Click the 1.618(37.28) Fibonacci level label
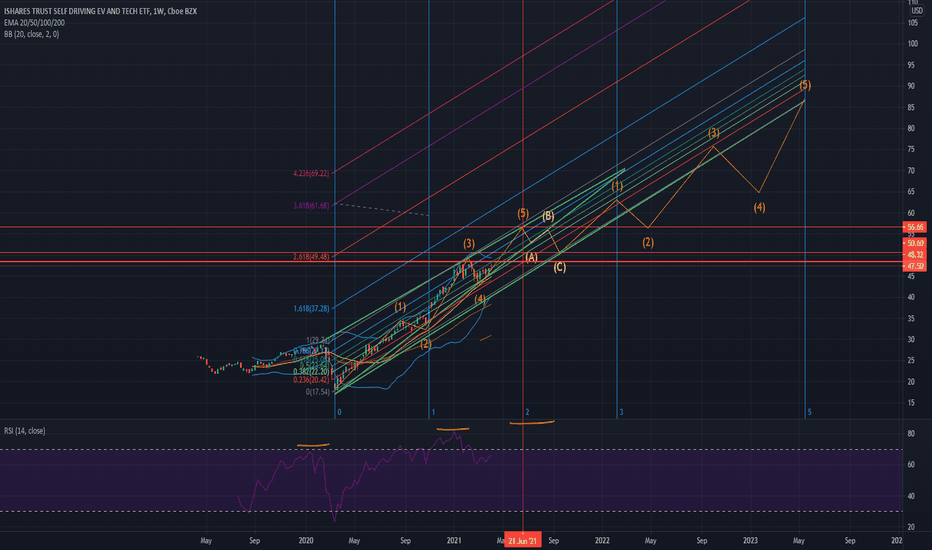This screenshot has width=932, height=550. coord(311,309)
